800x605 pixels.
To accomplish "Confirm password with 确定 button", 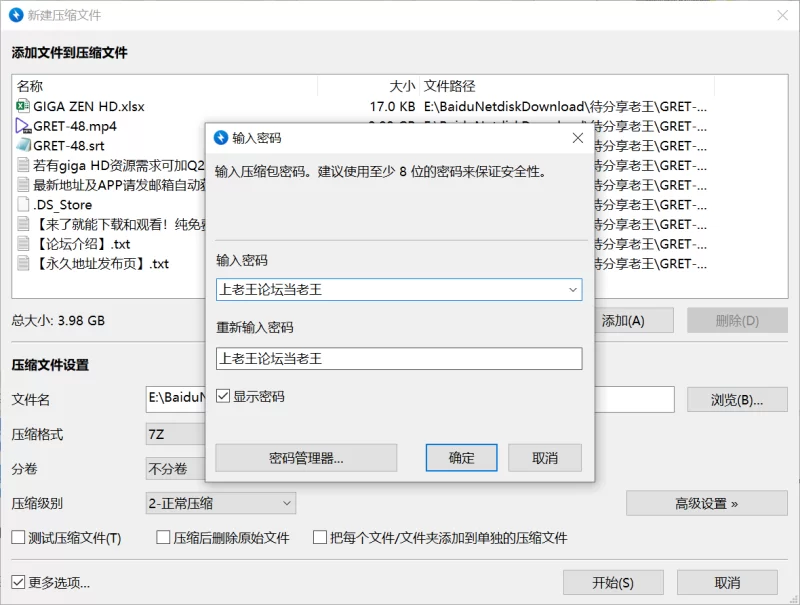I will [x=462, y=458].
